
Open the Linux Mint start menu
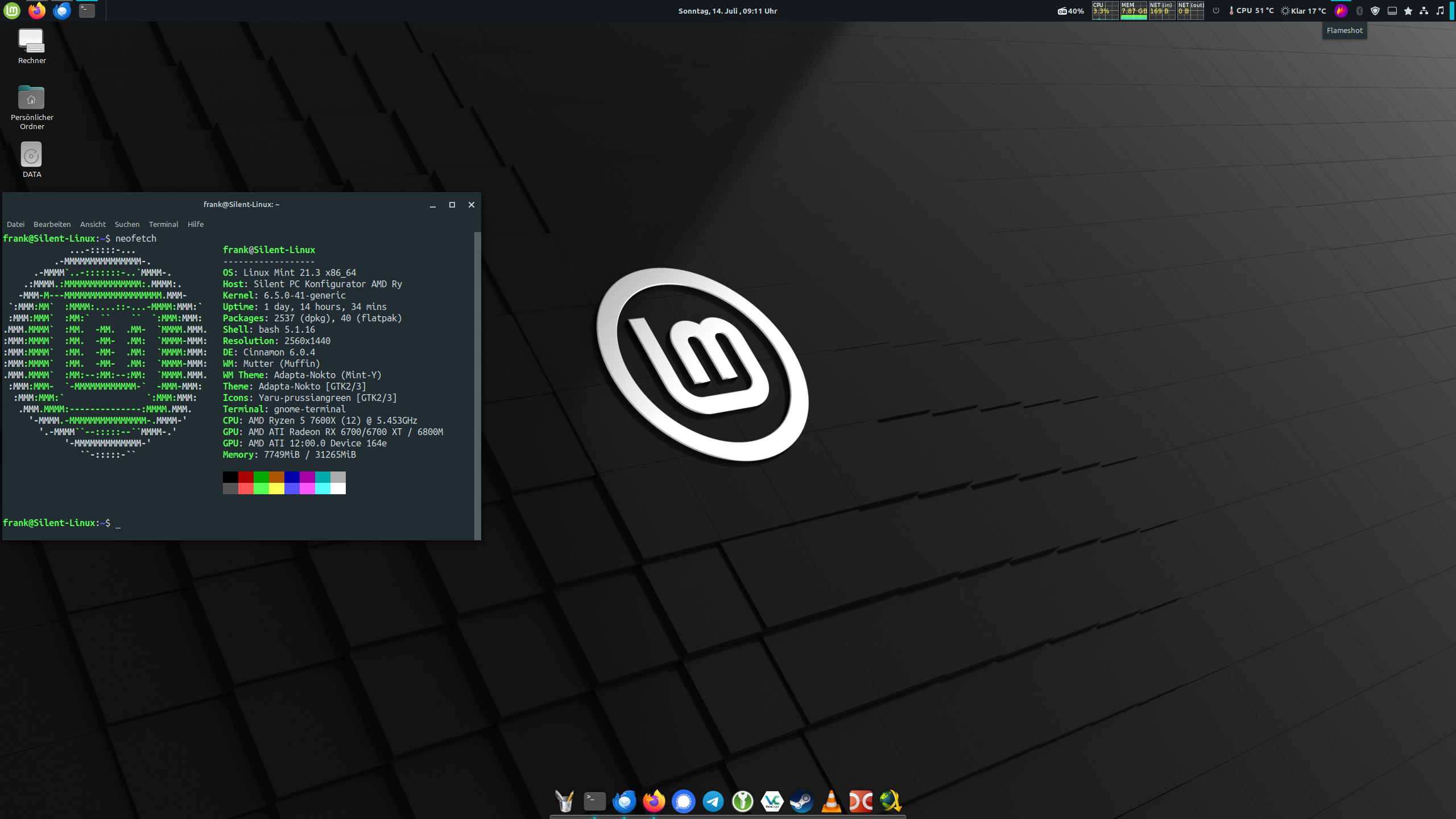12,10
